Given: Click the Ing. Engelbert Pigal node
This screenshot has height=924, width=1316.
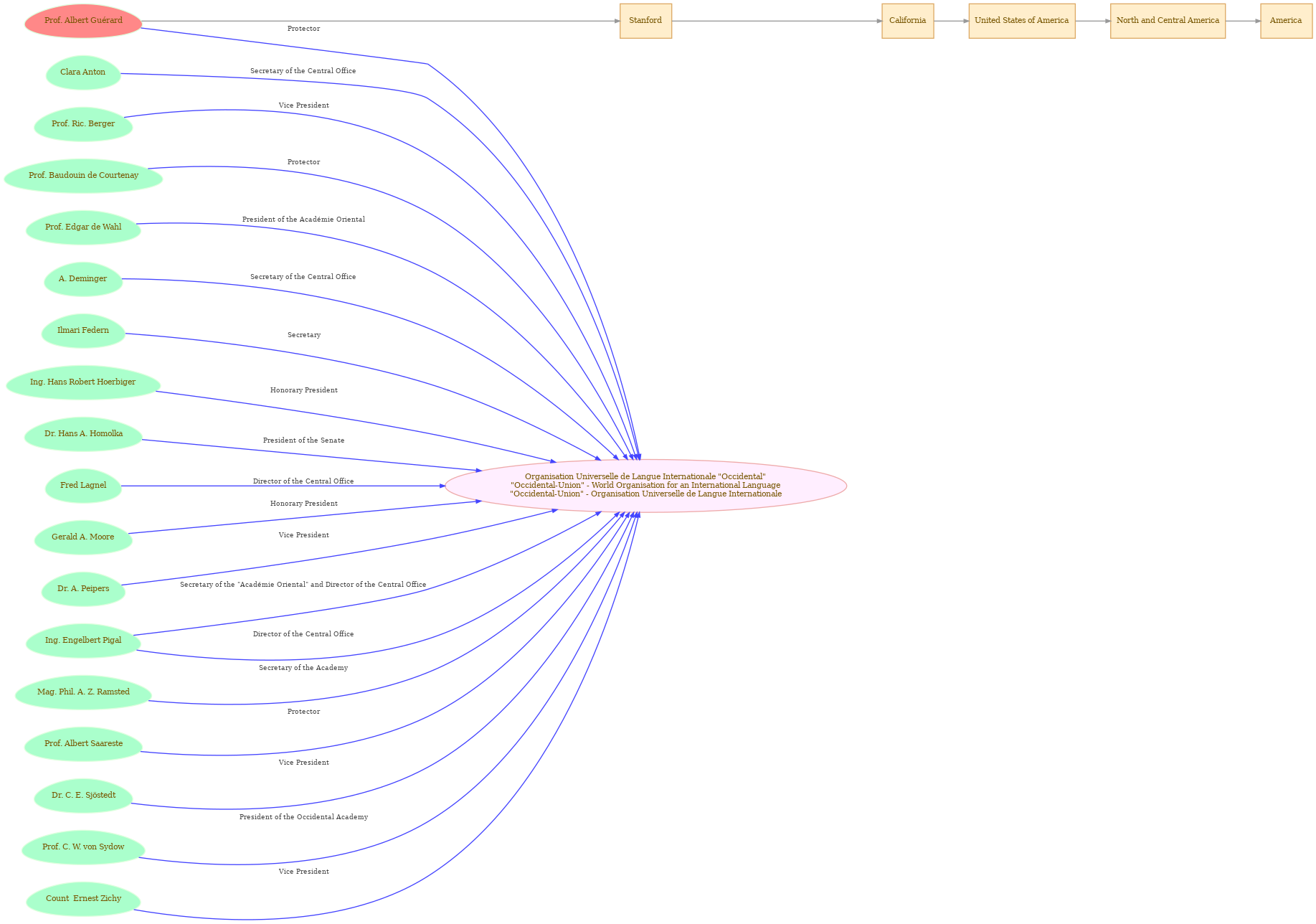Looking at the screenshot, I should (83, 641).
